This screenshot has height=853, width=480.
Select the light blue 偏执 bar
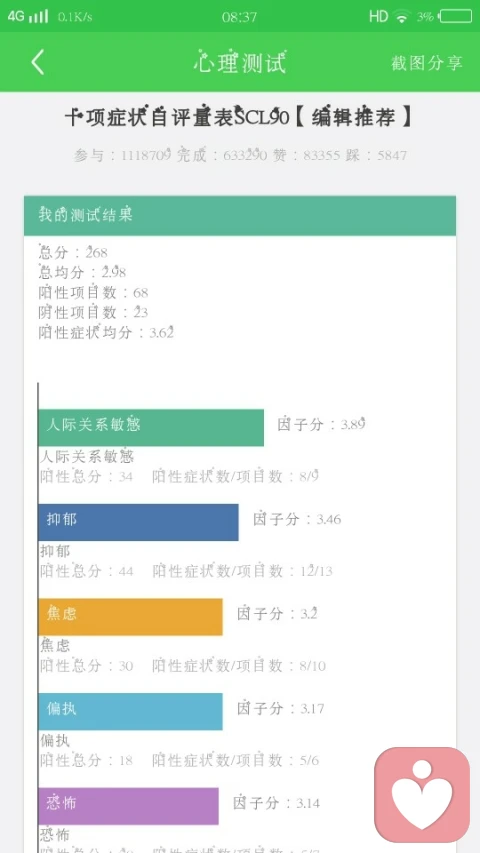(x=131, y=712)
